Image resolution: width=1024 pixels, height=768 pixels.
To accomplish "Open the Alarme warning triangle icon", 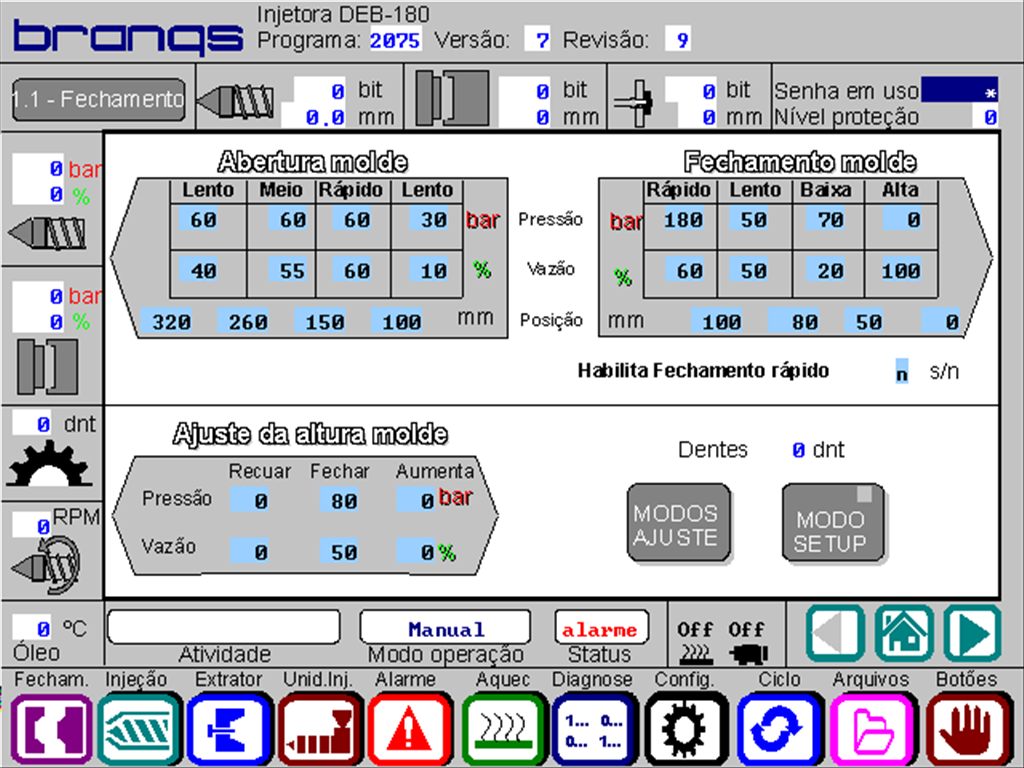I will click(408, 729).
